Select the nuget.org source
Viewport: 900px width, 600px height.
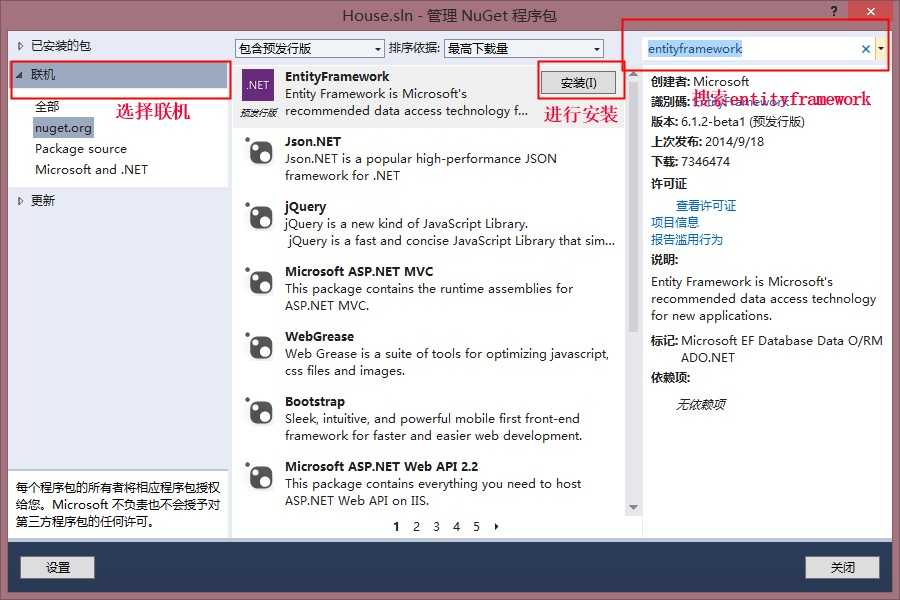(x=63, y=128)
